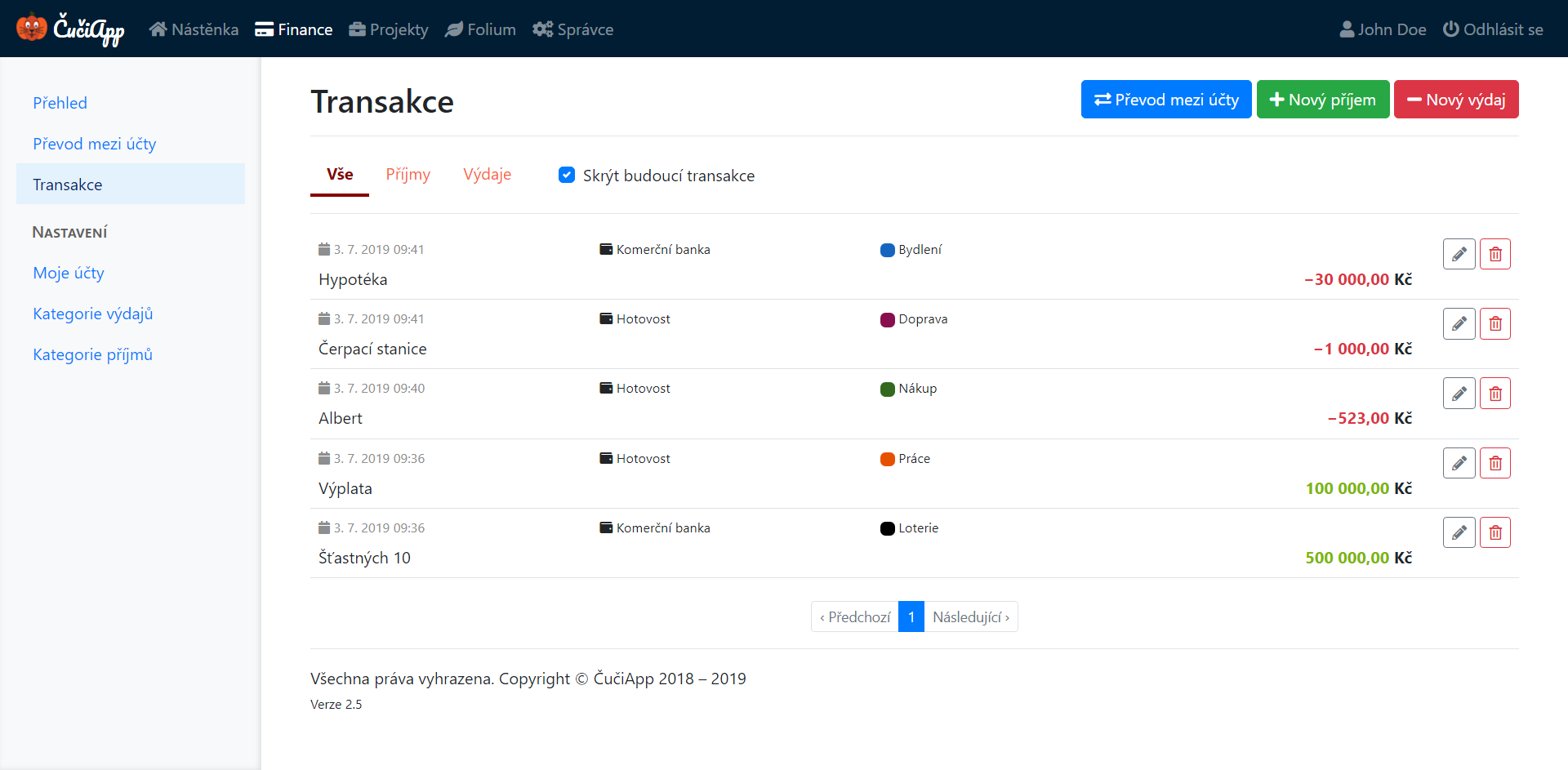
Task: Open the Finance menu item
Action: tap(294, 29)
